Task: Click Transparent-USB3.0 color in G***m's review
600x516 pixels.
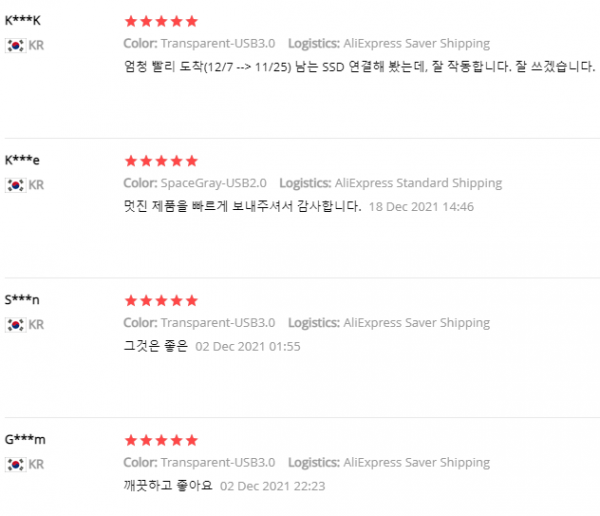Action: coord(218,463)
